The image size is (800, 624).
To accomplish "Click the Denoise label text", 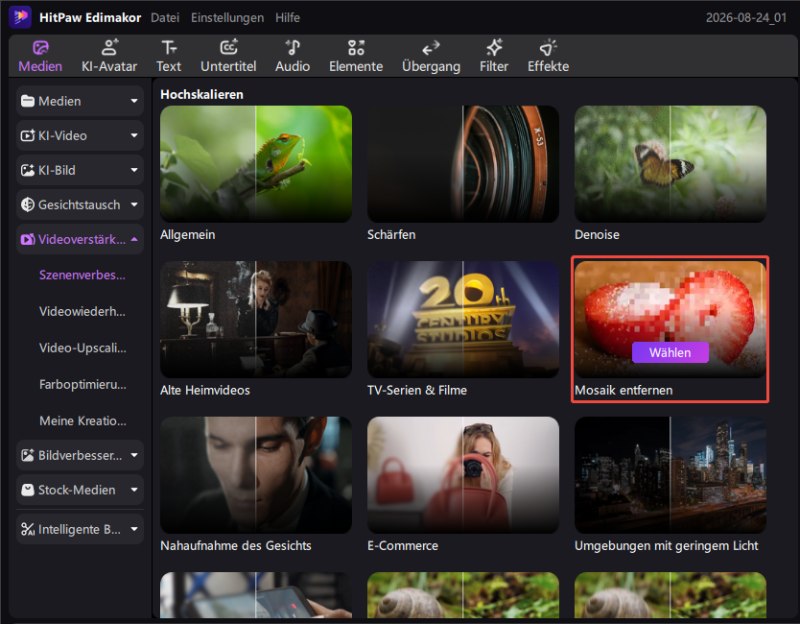I will point(597,235).
